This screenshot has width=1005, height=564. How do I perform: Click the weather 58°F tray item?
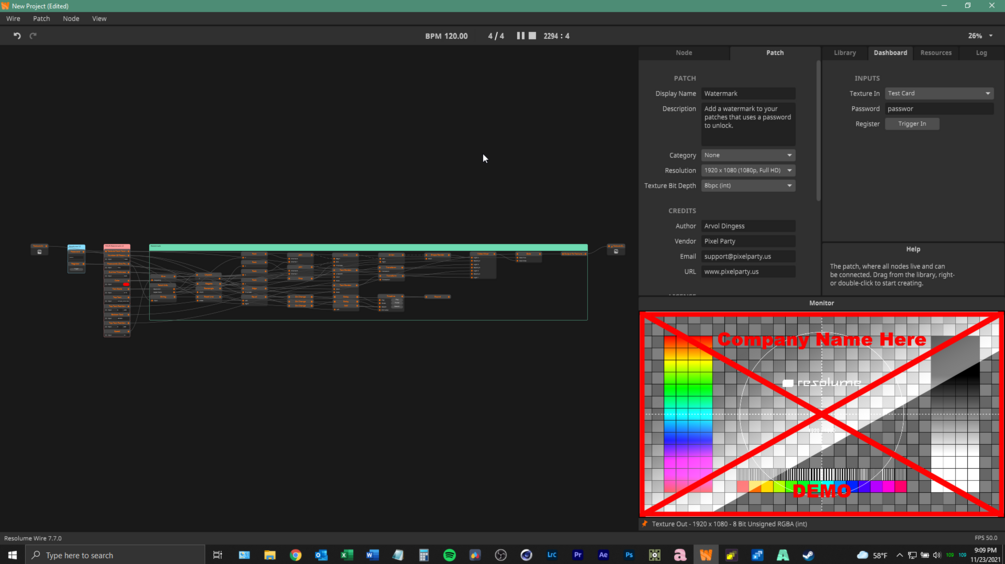coord(872,555)
